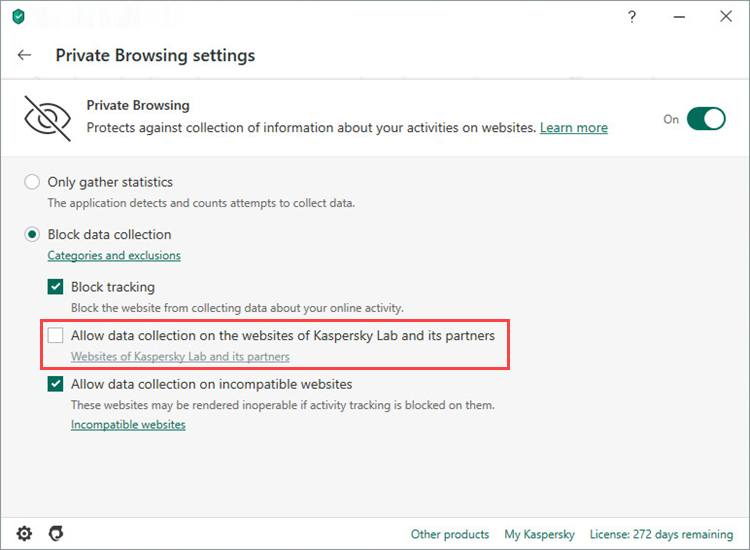
Task: Open settings via the gear icon
Action: [24, 533]
